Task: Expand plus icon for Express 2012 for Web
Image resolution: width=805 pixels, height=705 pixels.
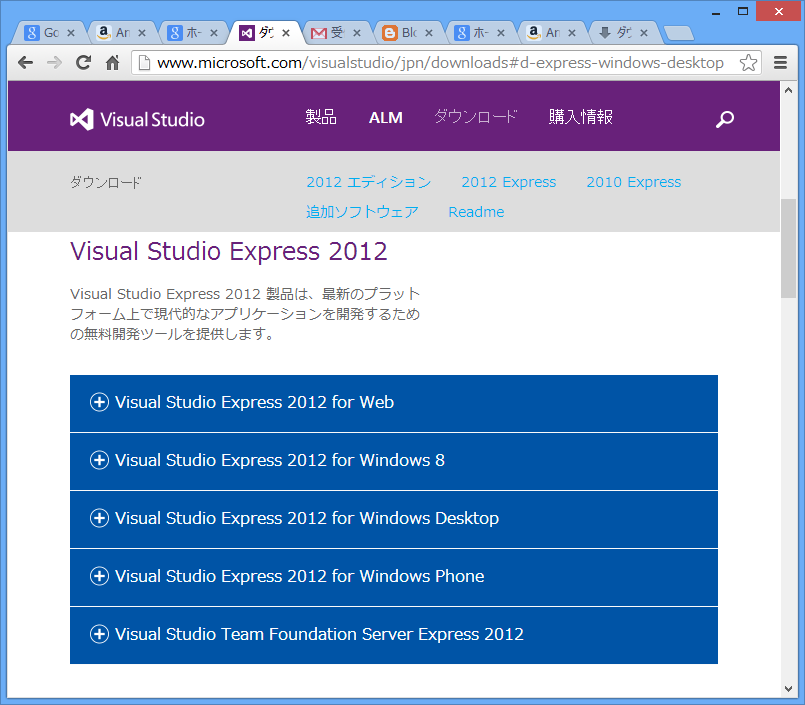Action: [99, 402]
